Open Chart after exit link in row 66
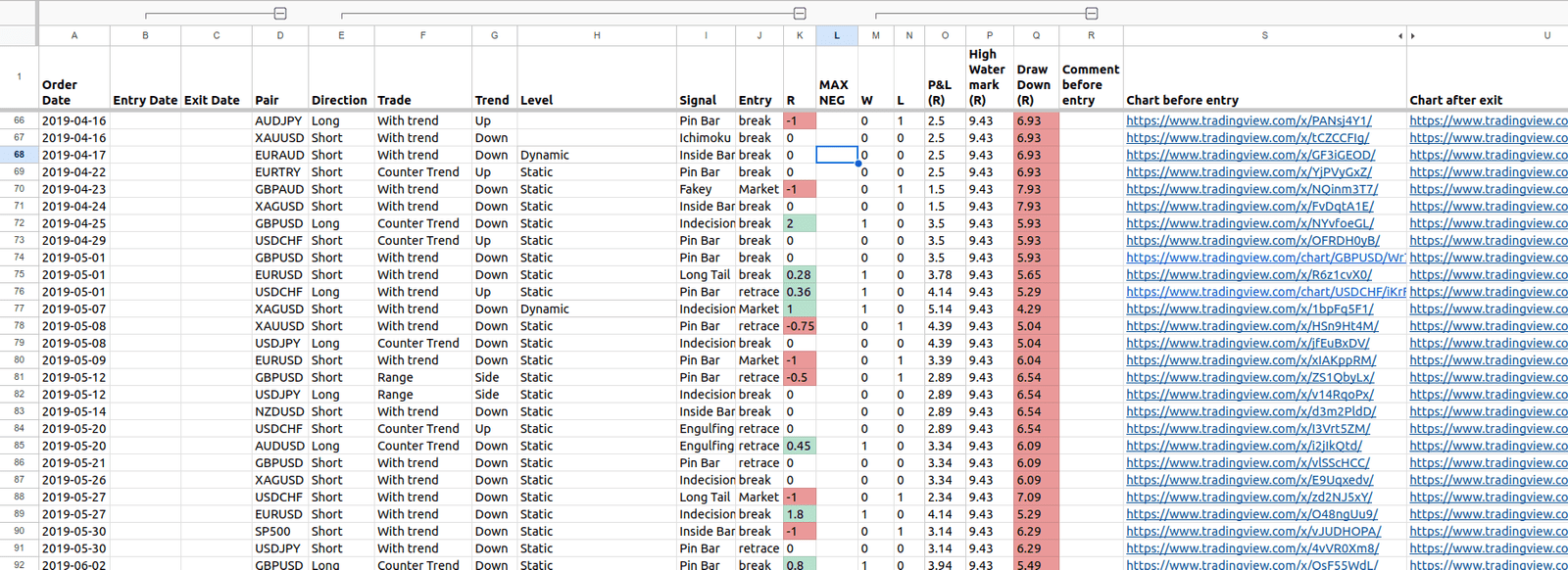 [x=1488, y=121]
